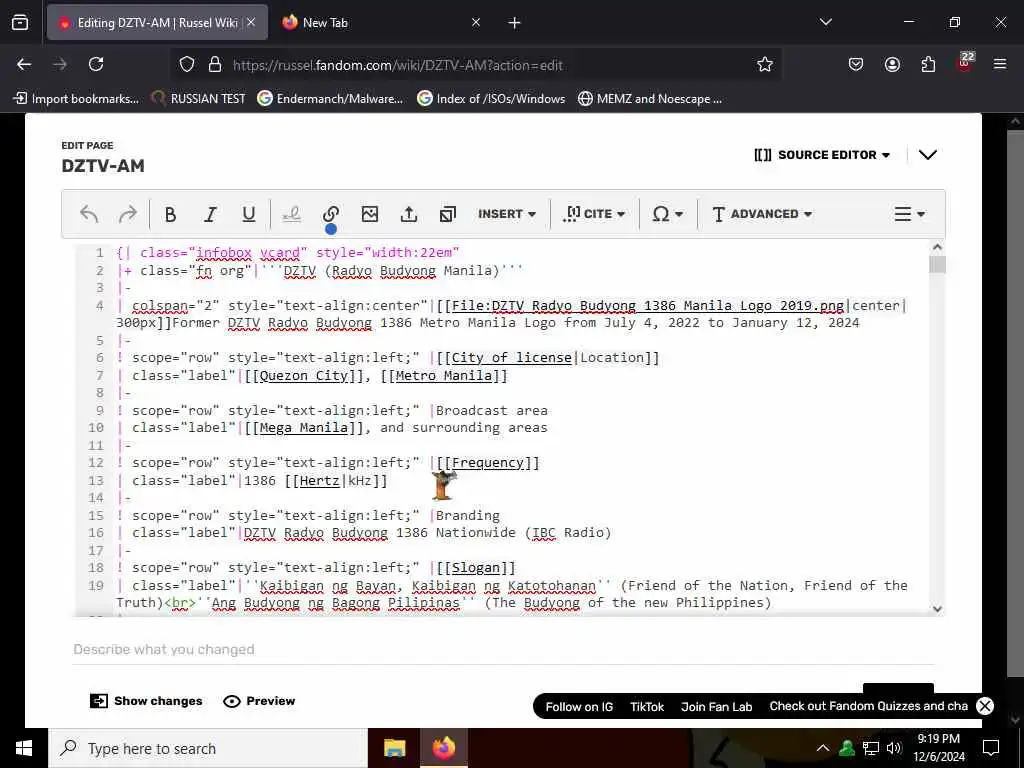This screenshot has height=768, width=1024.
Task: Bookmark this page with star icon
Action: 765,64
